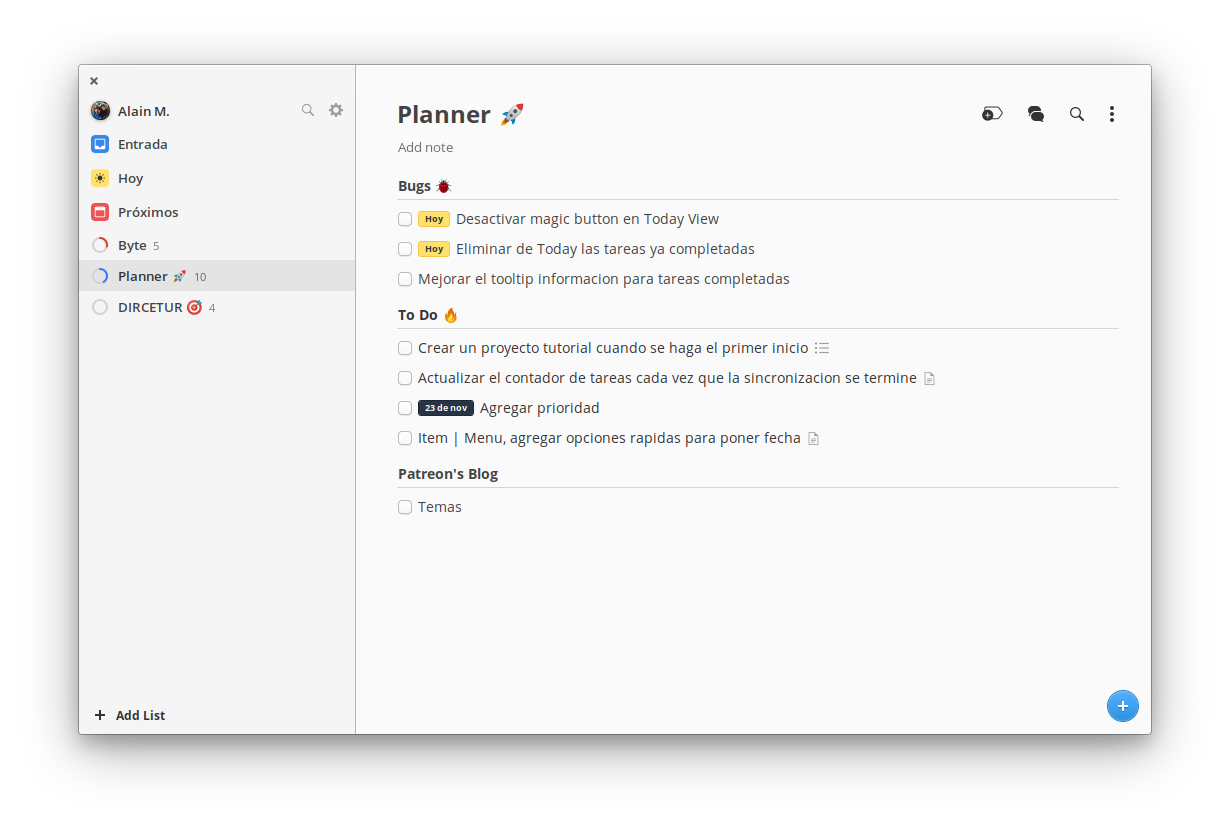Screen dimensions: 1230x827
Task: Click Hoy badge on Eliminar de Today task
Action: [434, 249]
